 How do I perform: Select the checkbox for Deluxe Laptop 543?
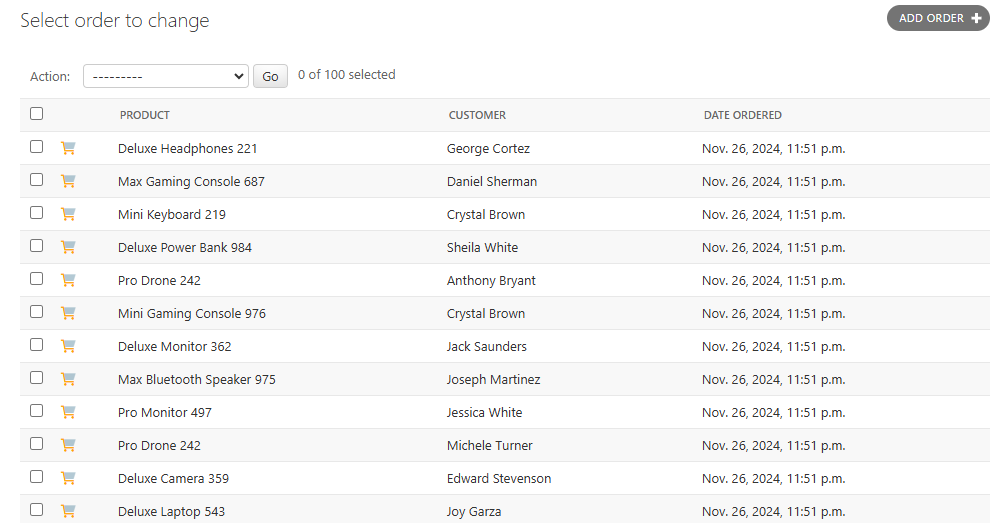pyautogui.click(x=37, y=510)
